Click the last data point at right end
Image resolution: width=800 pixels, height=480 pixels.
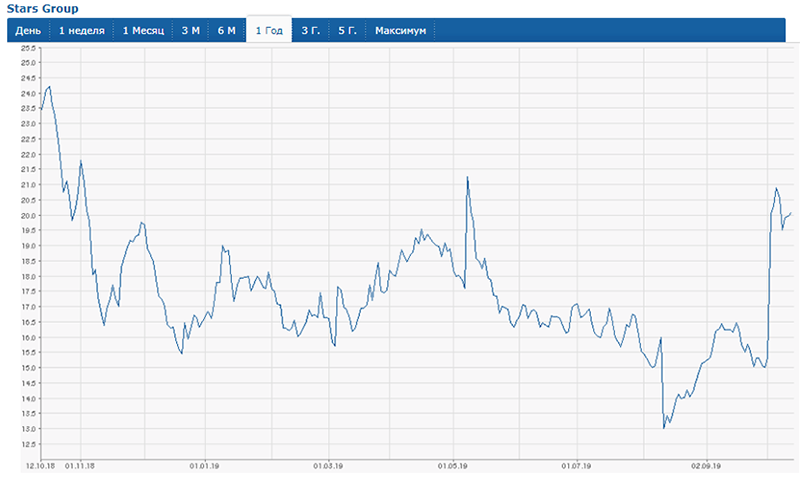click(791, 213)
